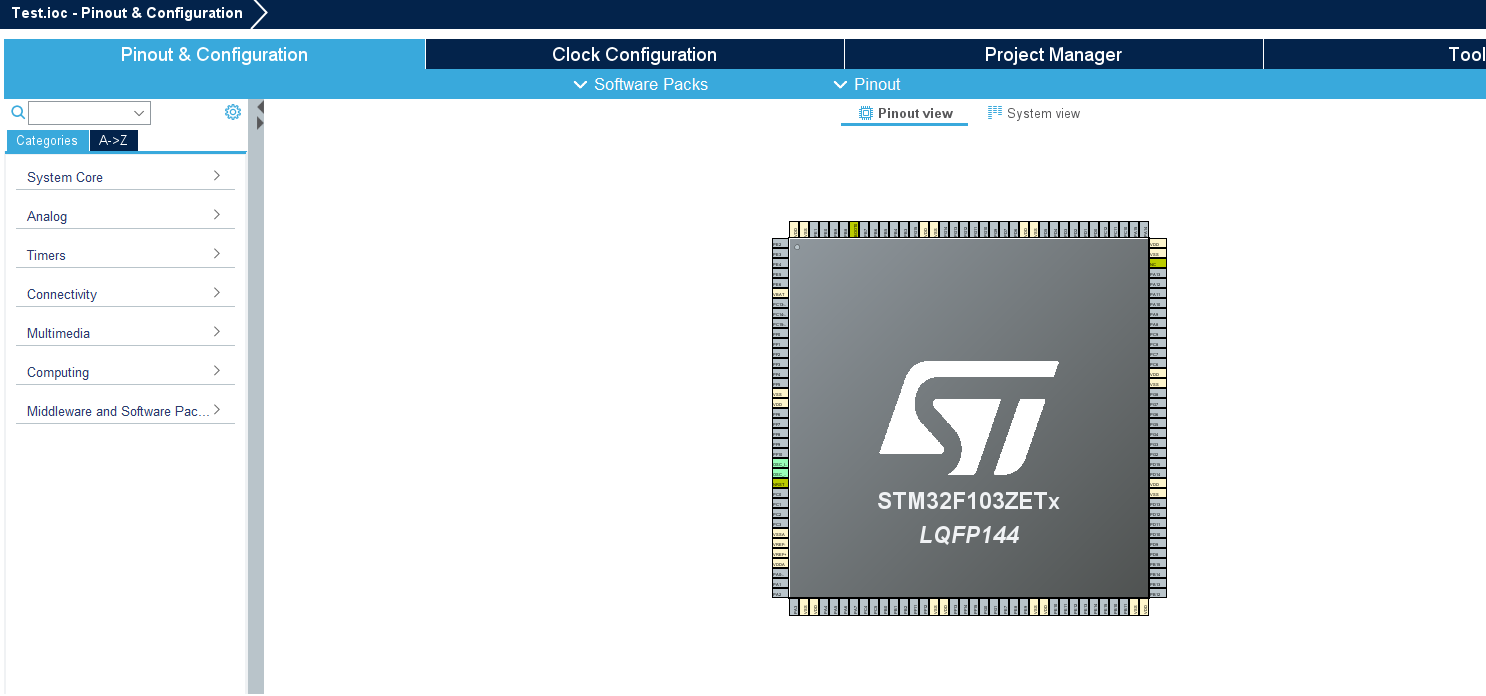Select the PE6 pin
This screenshot has width=1486, height=696.
pos(780,283)
